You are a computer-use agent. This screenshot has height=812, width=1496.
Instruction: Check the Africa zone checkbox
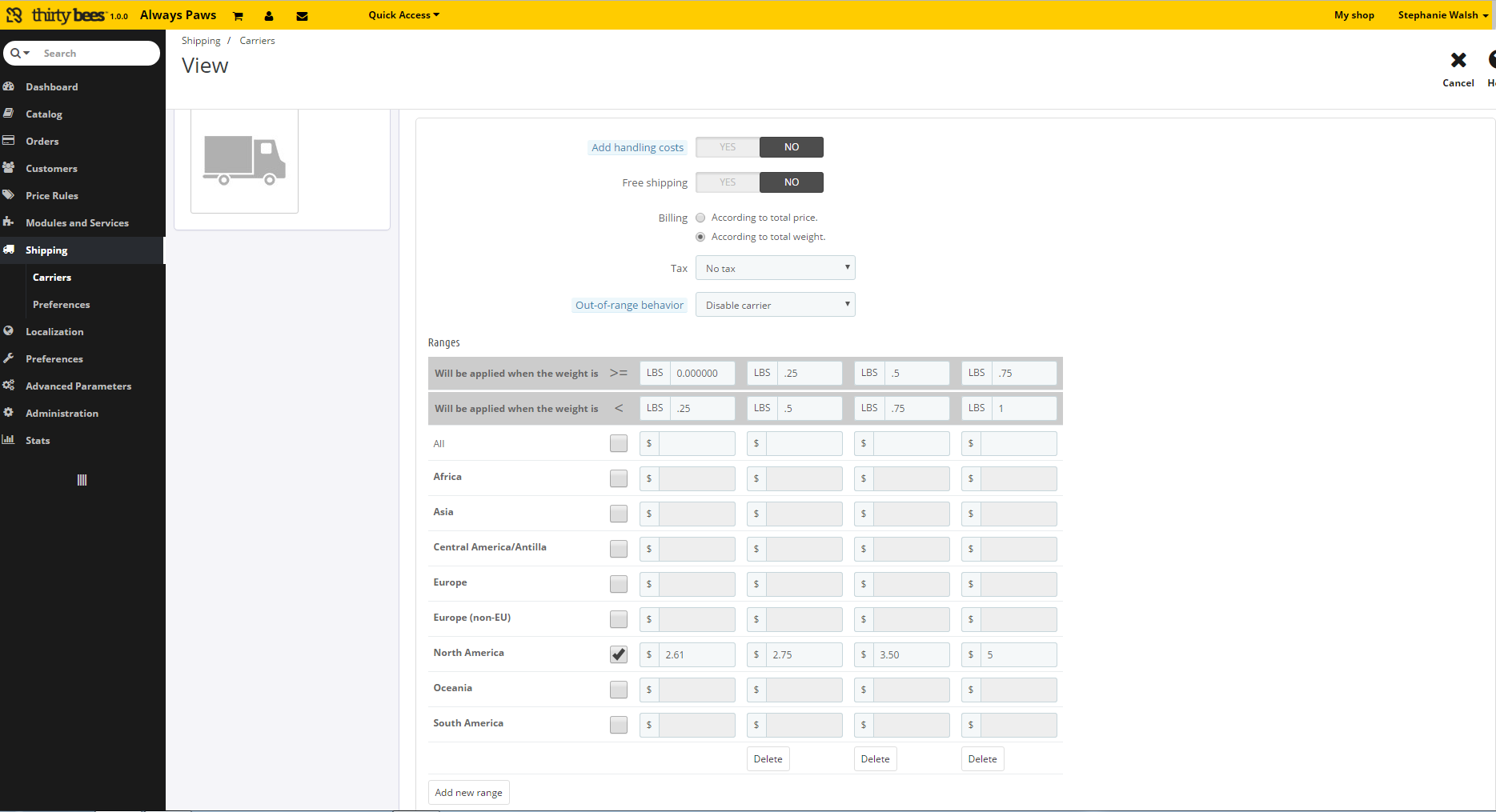pyautogui.click(x=619, y=478)
